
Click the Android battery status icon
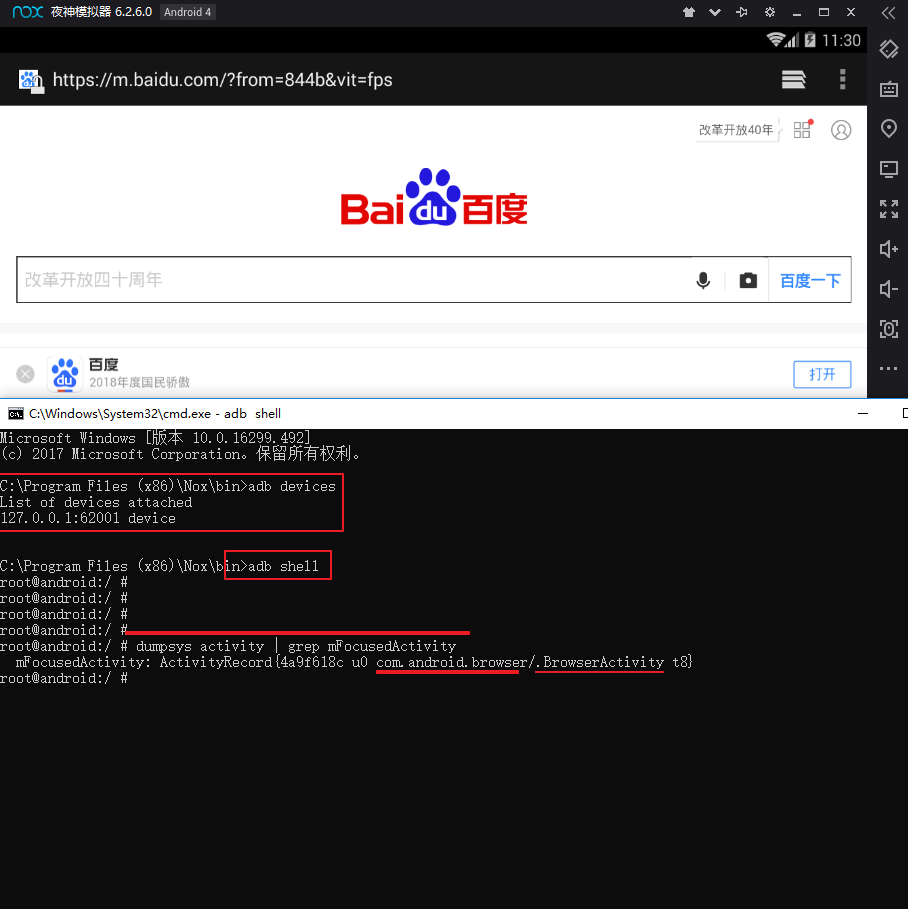click(x=810, y=40)
